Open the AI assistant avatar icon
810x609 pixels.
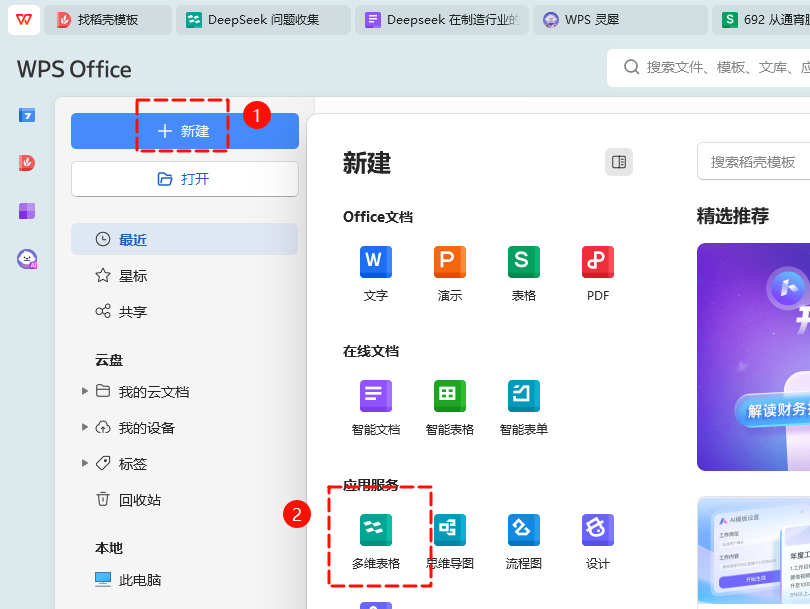(27, 259)
